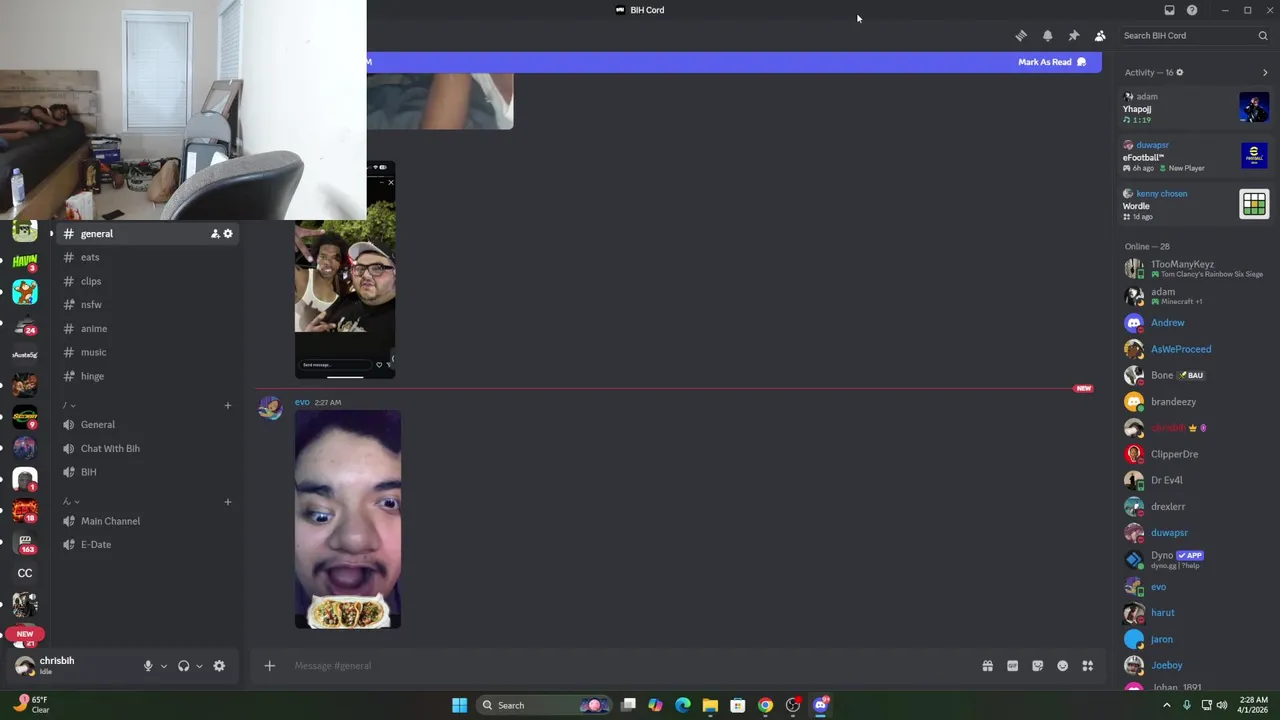Toggle microphone mute

coord(147,666)
